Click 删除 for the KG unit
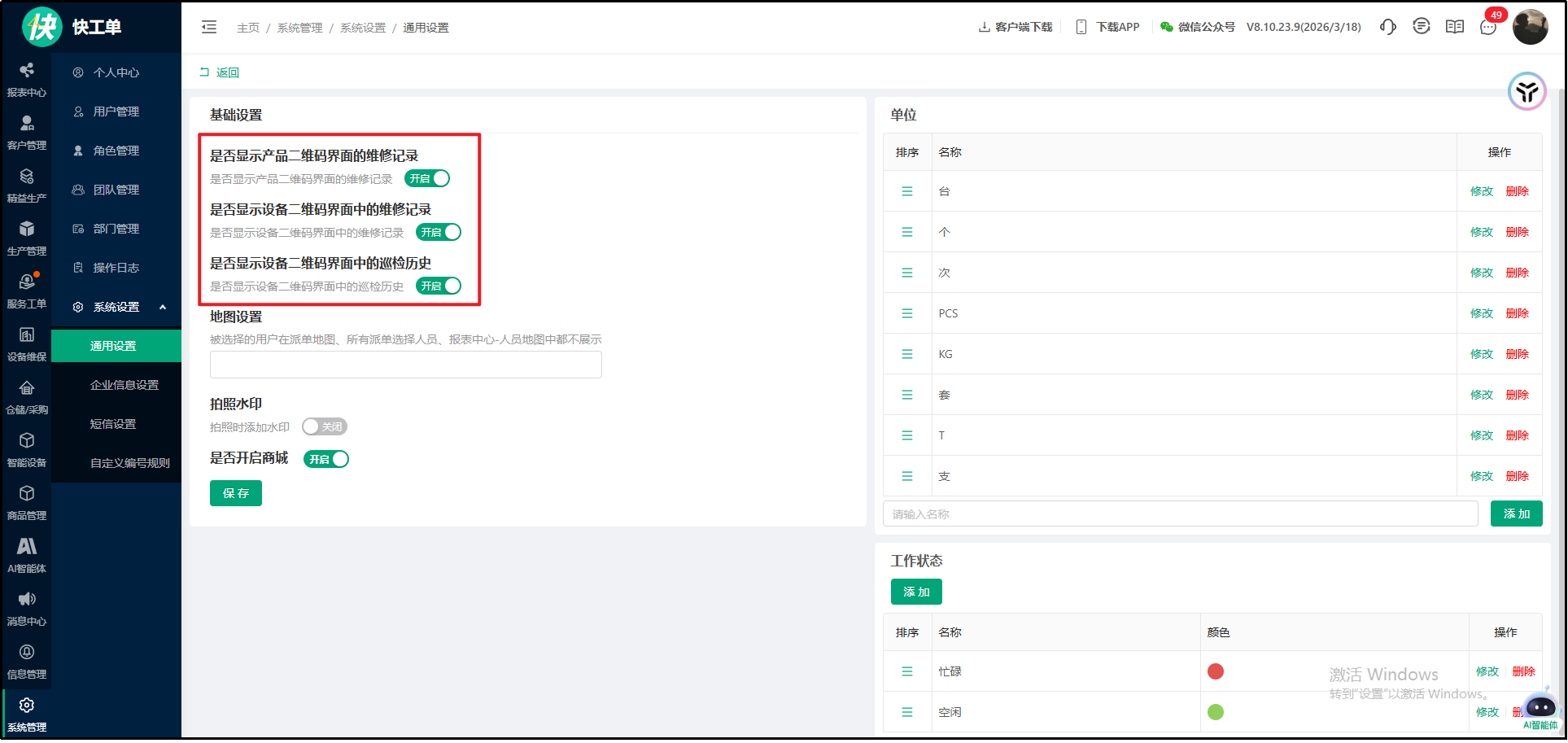Image resolution: width=1568 pixels, height=743 pixels. 1517,354
